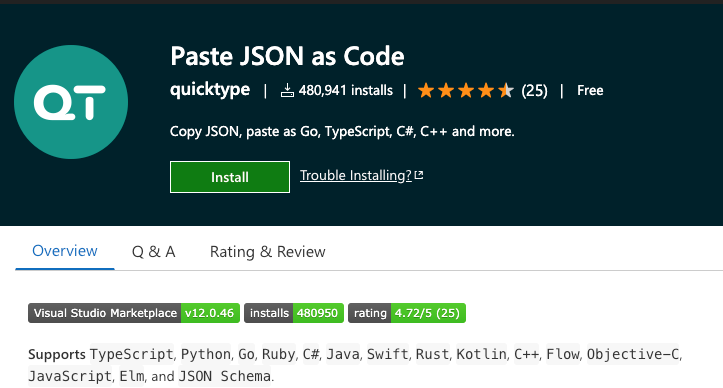The height and width of the screenshot is (388, 723).
Task: Switch to the Q & A tab
Action: click(x=154, y=252)
